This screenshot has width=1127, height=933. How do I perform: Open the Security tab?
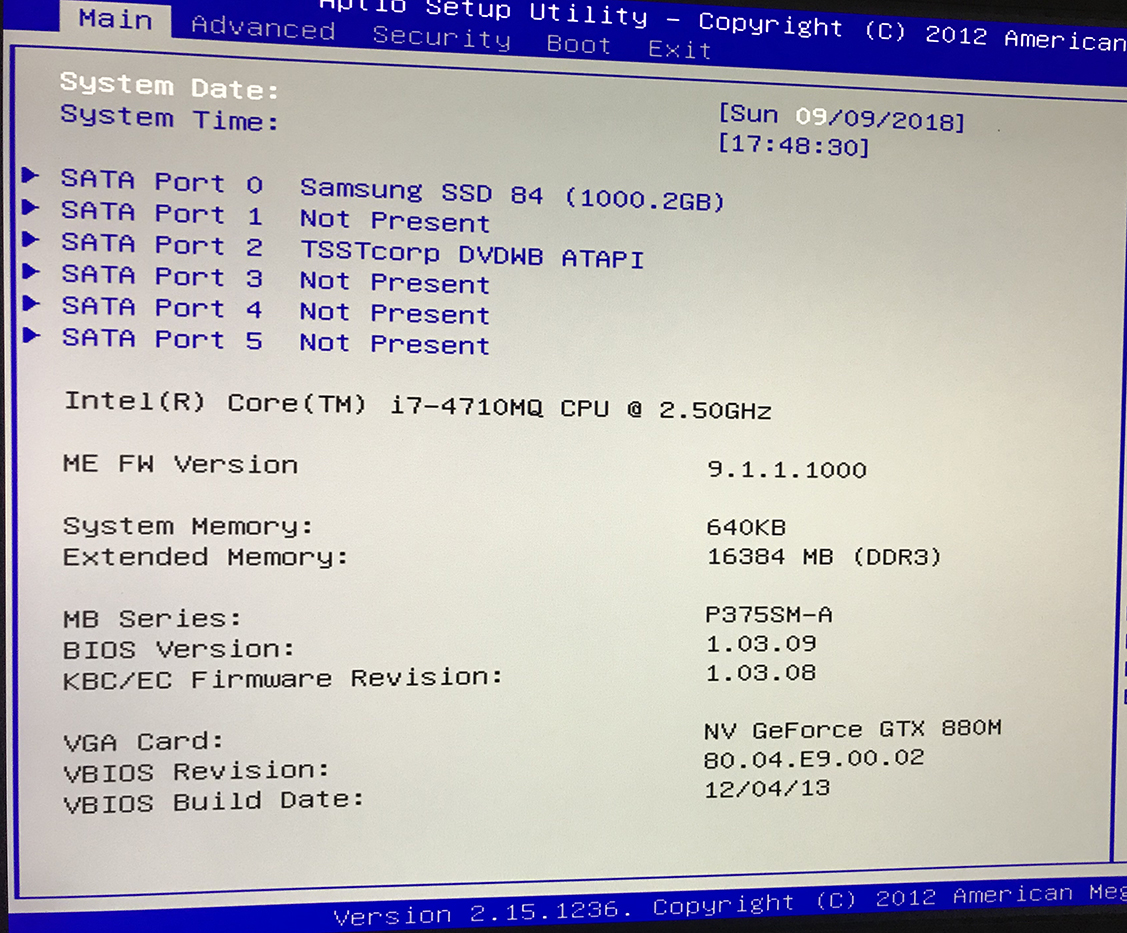point(441,37)
